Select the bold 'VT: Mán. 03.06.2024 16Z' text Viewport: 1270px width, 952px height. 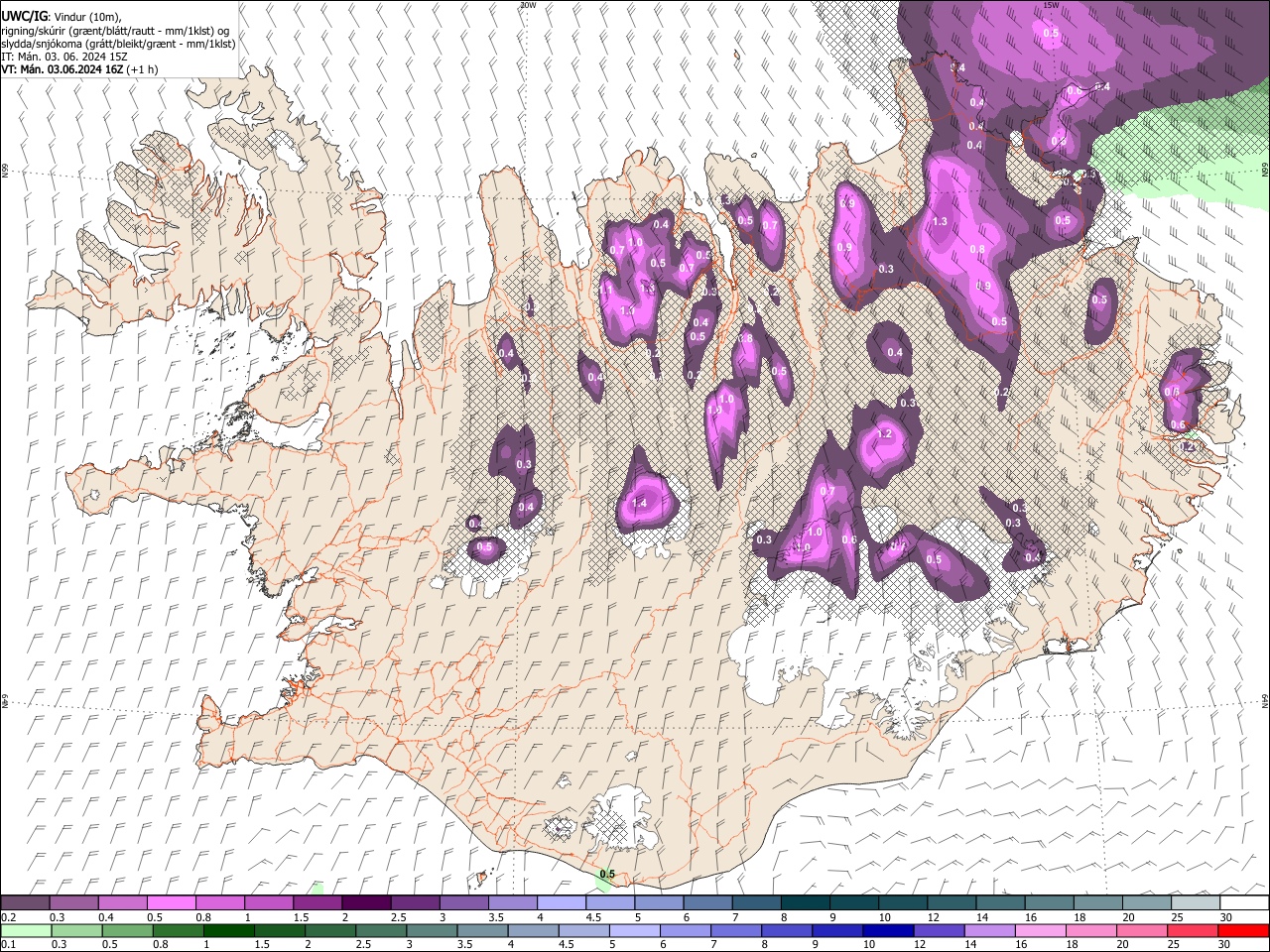tap(63, 70)
